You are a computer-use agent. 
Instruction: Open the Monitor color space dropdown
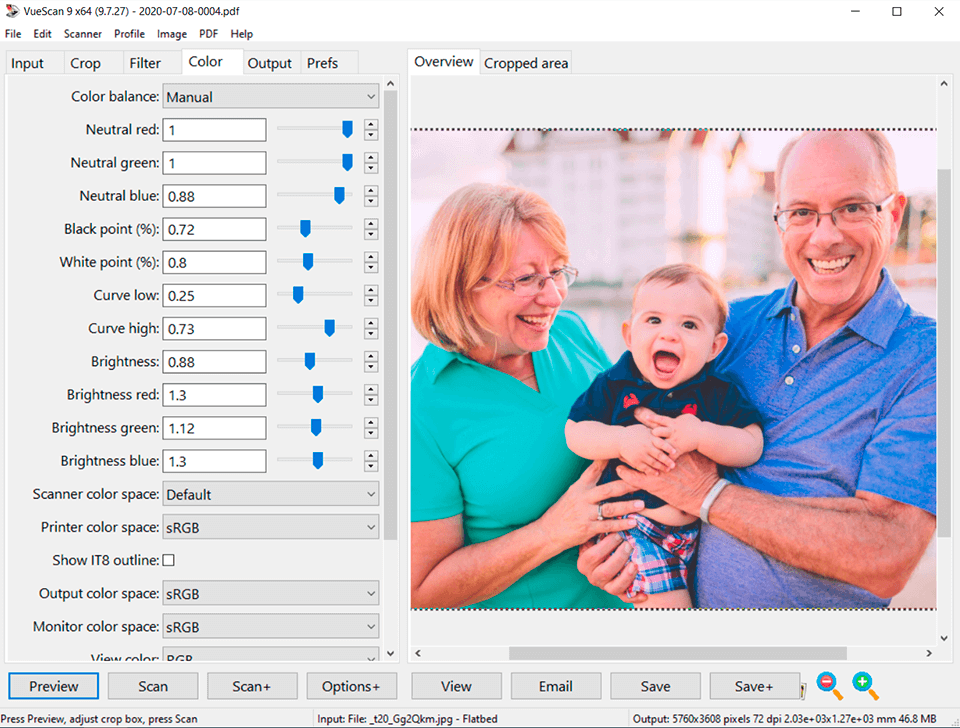click(x=270, y=626)
